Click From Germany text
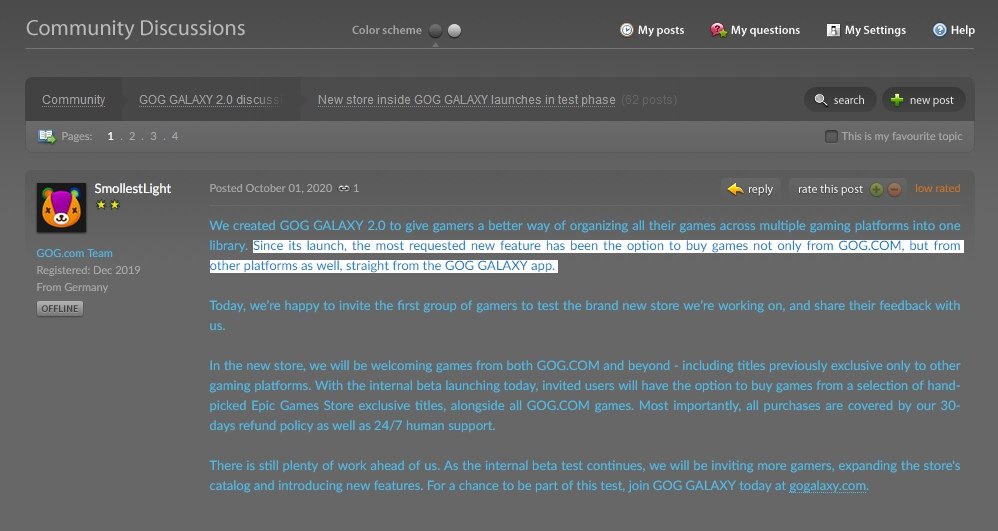 (72, 287)
